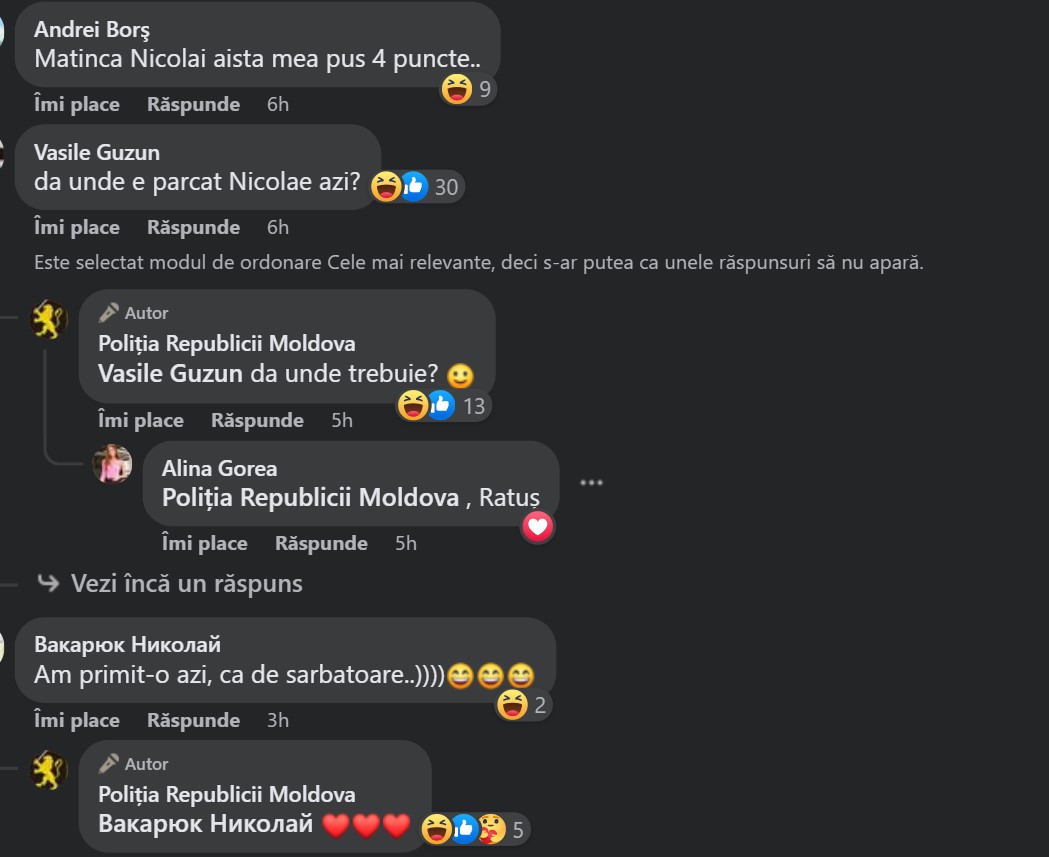Screen dimensions: 1049x857
Task: Open Alina Gorea's profile picture
Action: click(x=112, y=463)
